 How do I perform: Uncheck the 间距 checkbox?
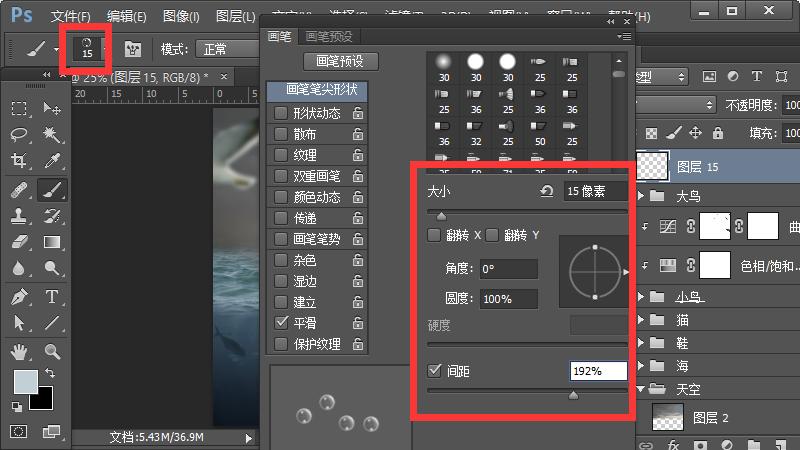[x=434, y=370]
